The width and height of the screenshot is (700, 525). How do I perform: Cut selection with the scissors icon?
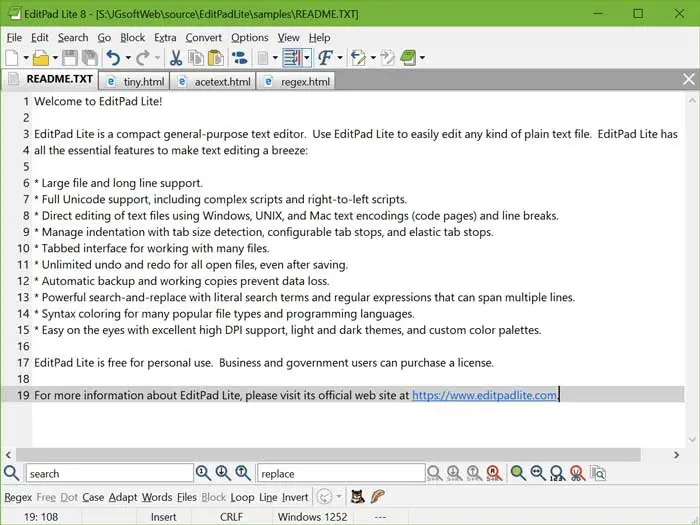tap(176, 58)
